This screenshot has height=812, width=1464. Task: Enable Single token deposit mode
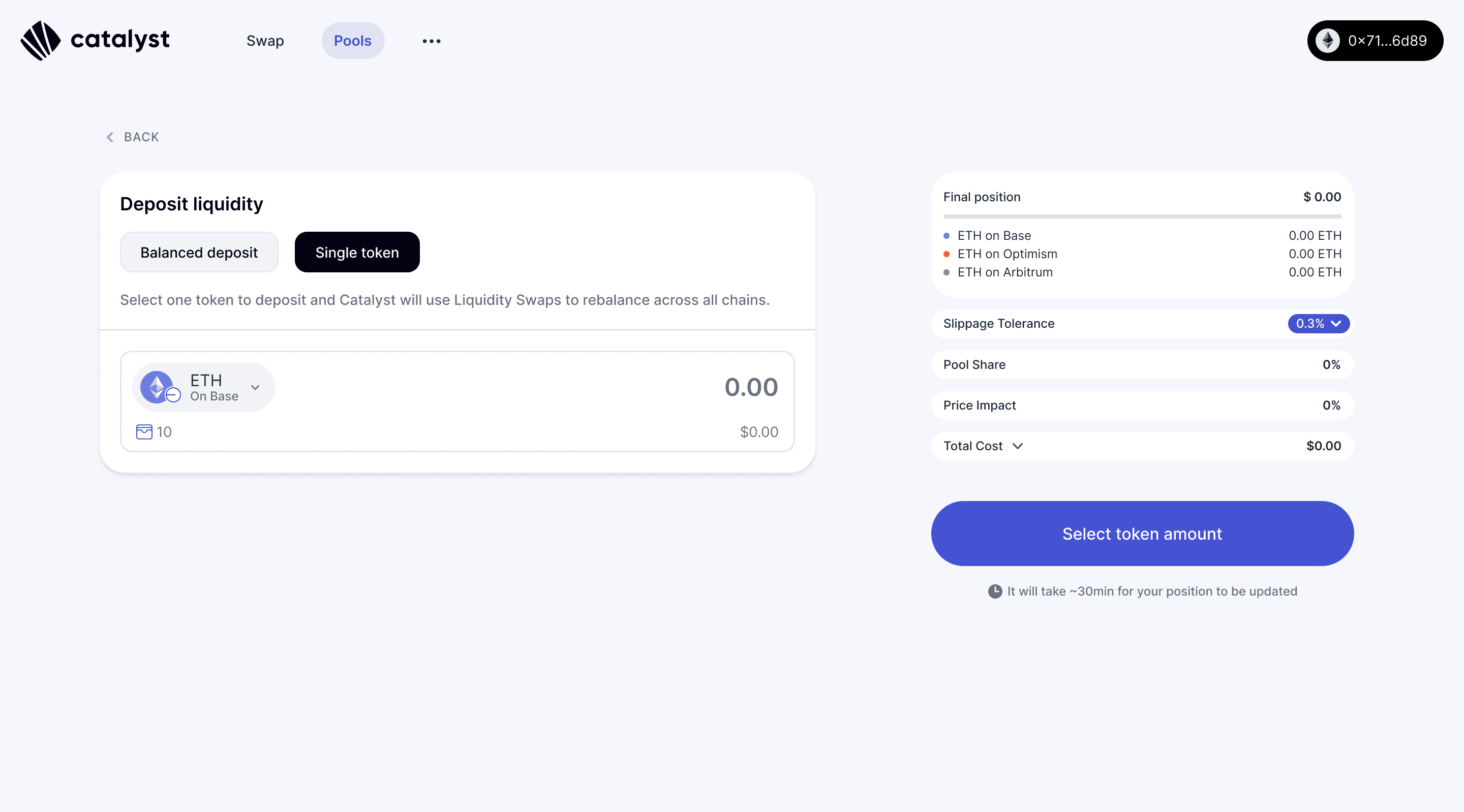[x=357, y=253]
